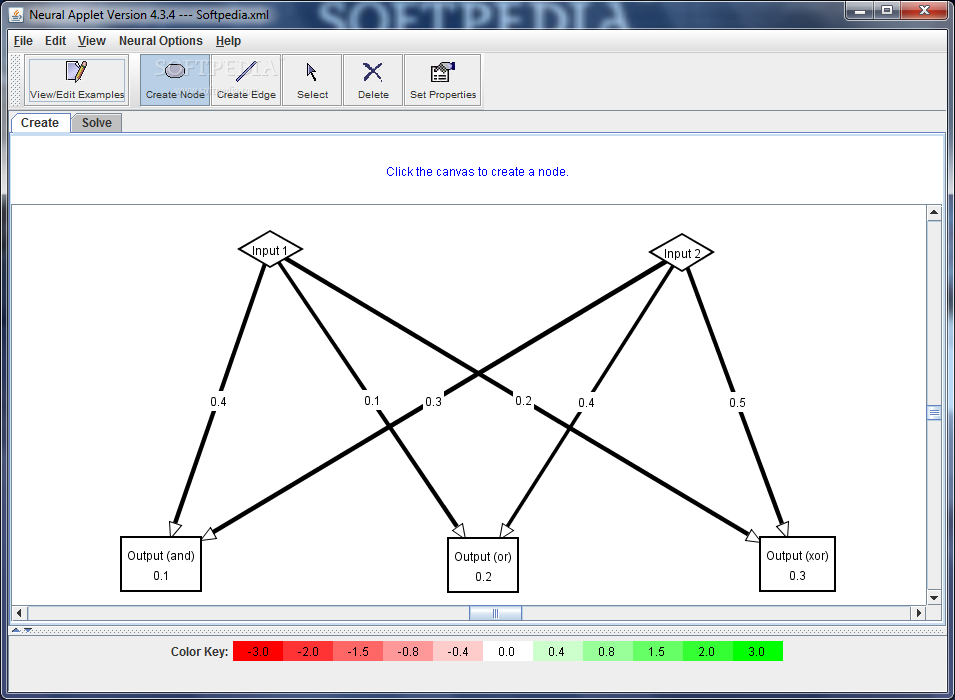Viewport: 955px width, 700px height.
Task: Click the 0.5 edge weight label
Action: (738, 403)
